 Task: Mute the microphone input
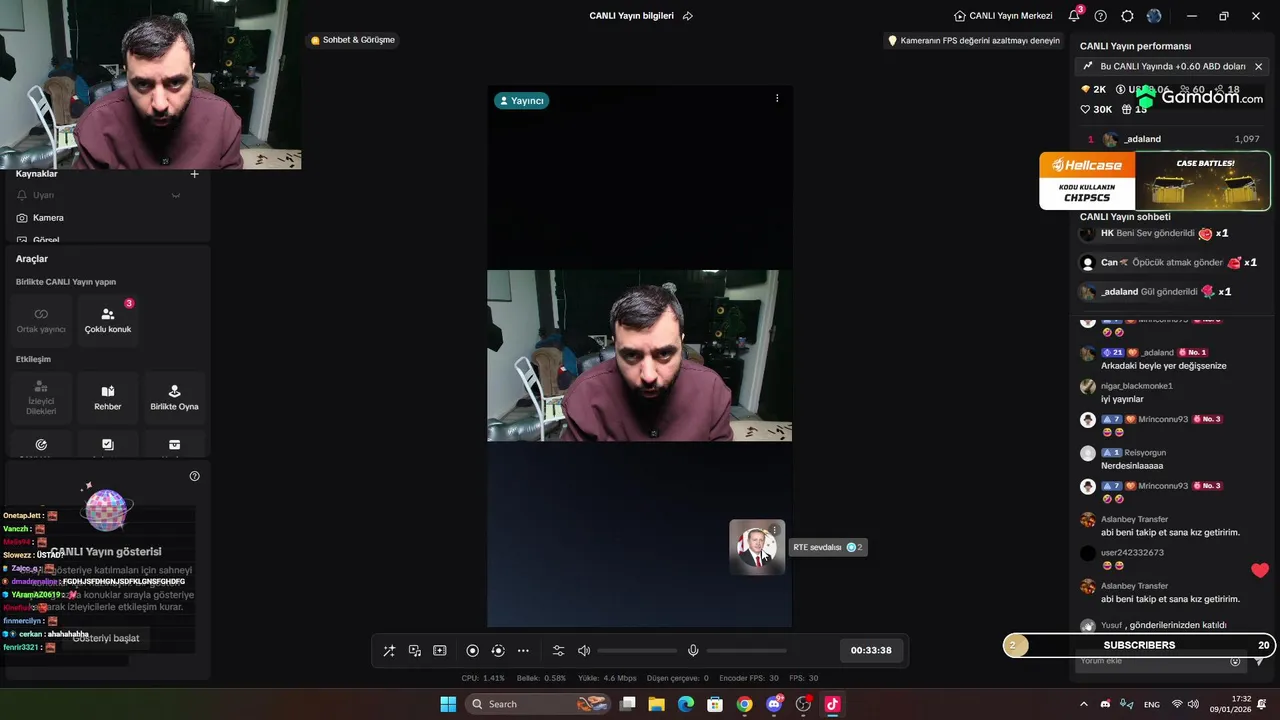pos(693,650)
